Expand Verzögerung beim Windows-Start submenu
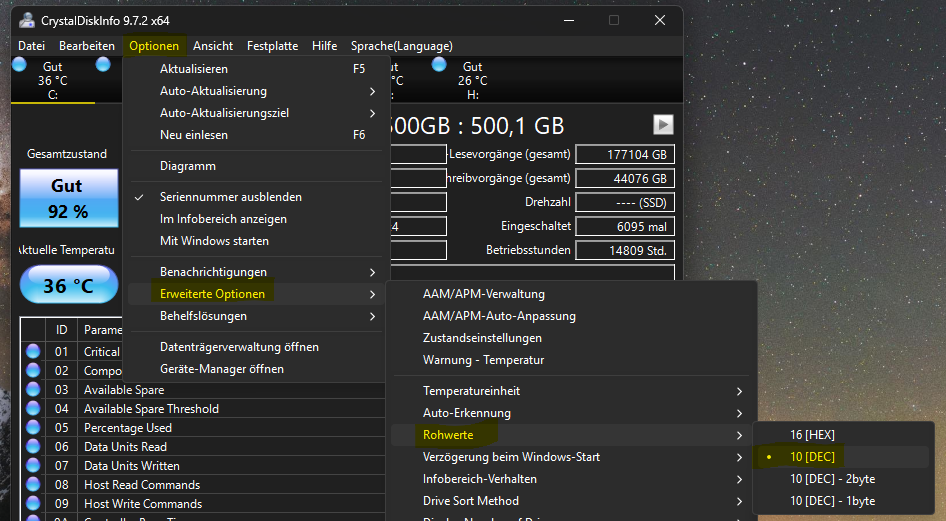 pos(571,457)
